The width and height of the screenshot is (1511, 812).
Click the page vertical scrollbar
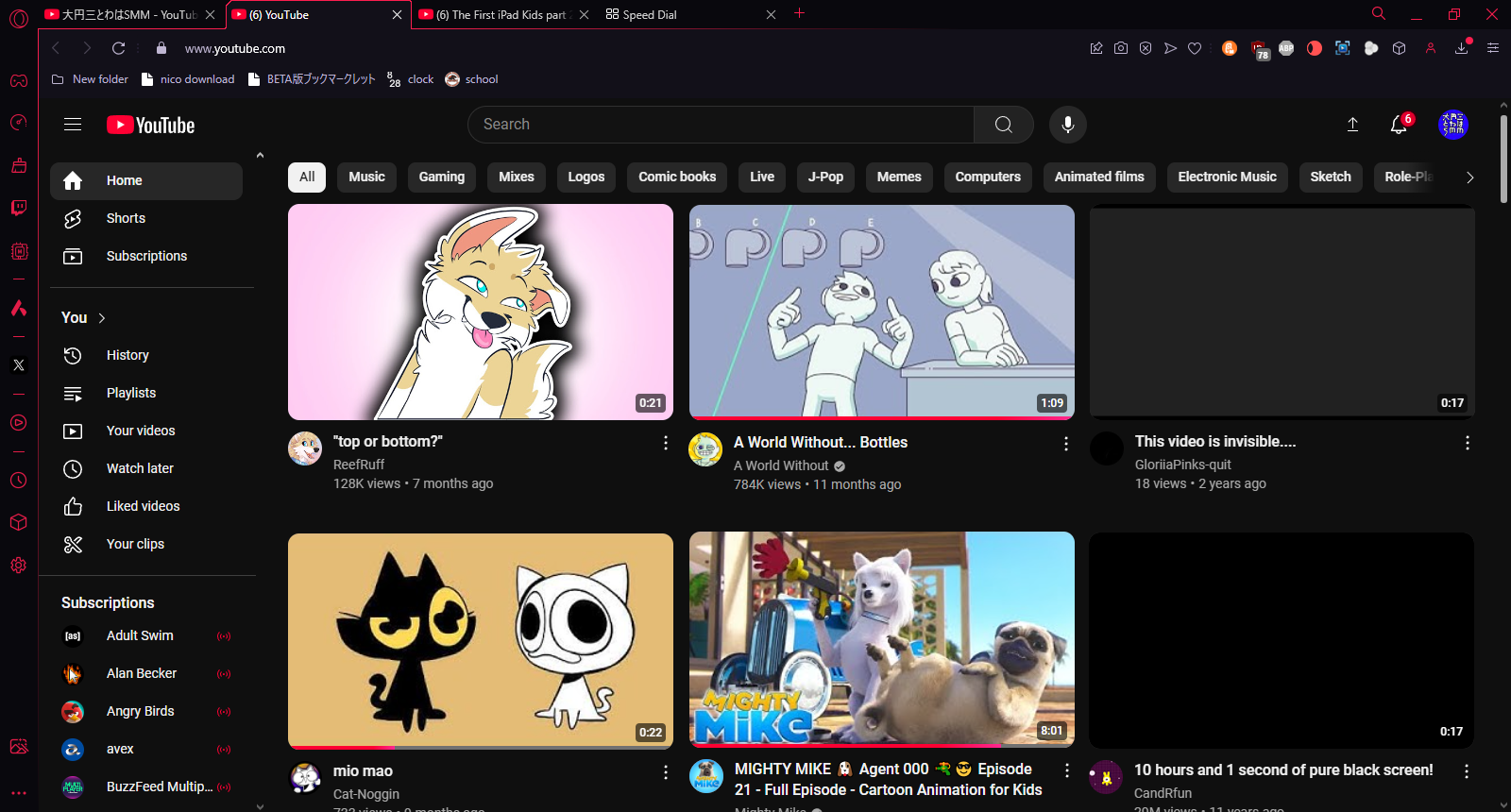point(1503,159)
